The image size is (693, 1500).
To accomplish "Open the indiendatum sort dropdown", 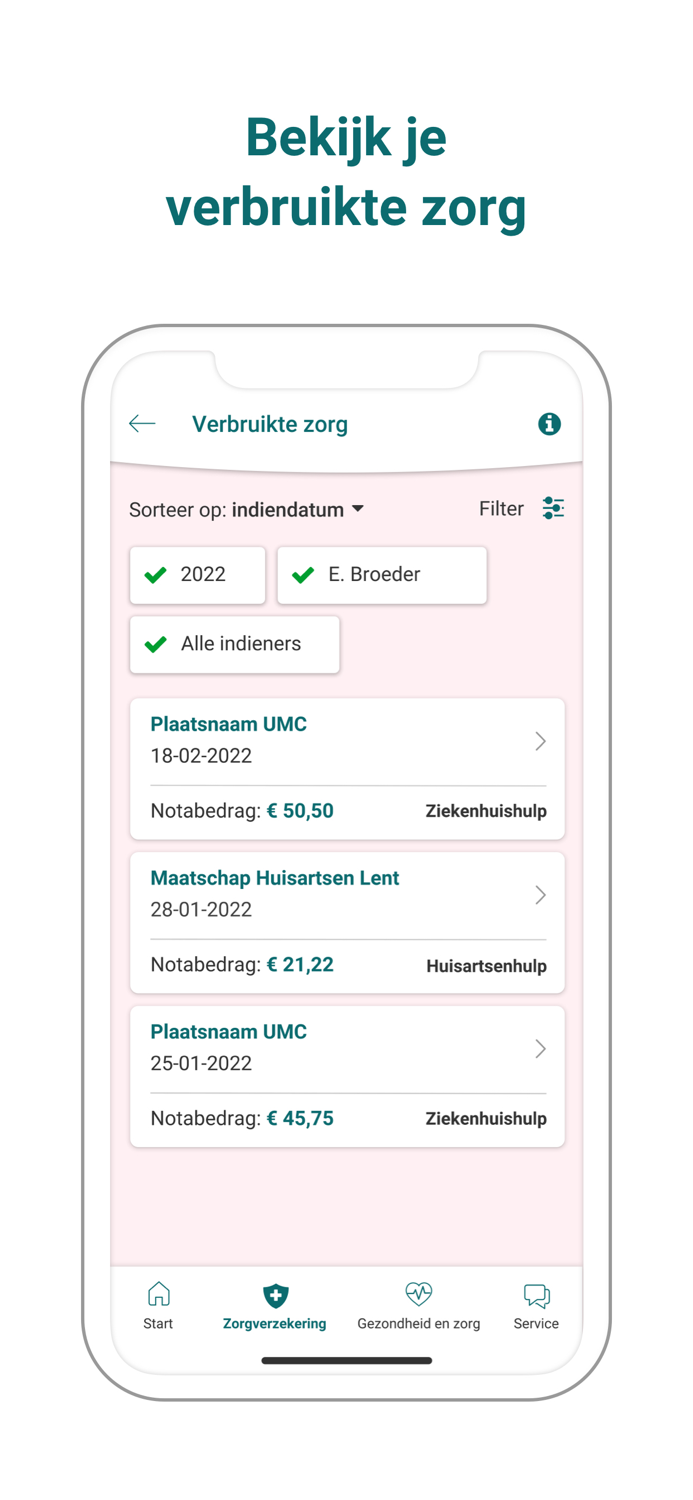I will point(295,509).
